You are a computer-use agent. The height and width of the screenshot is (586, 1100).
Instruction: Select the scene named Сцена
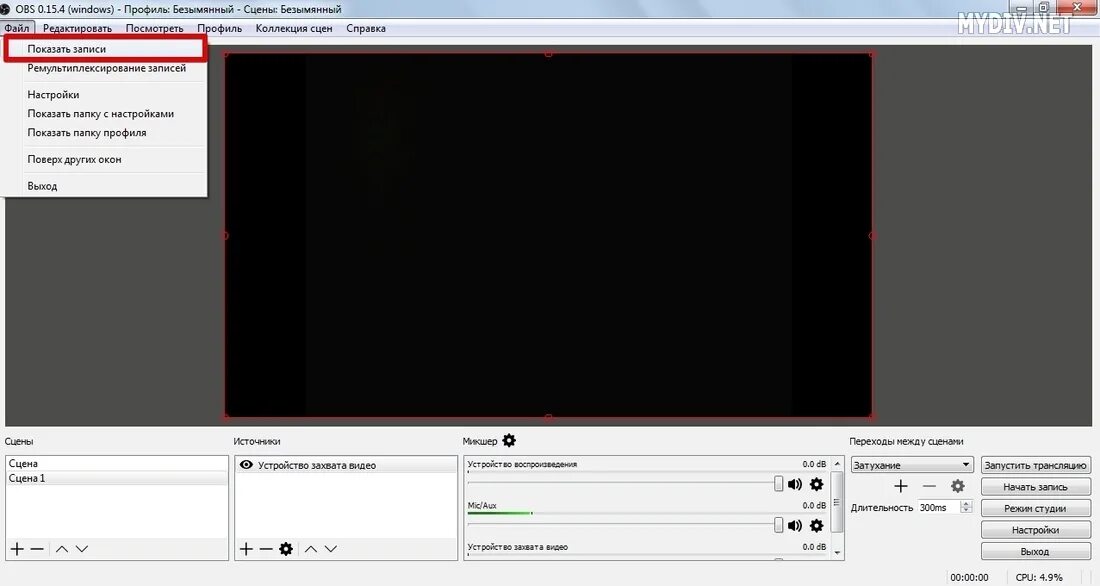point(116,463)
